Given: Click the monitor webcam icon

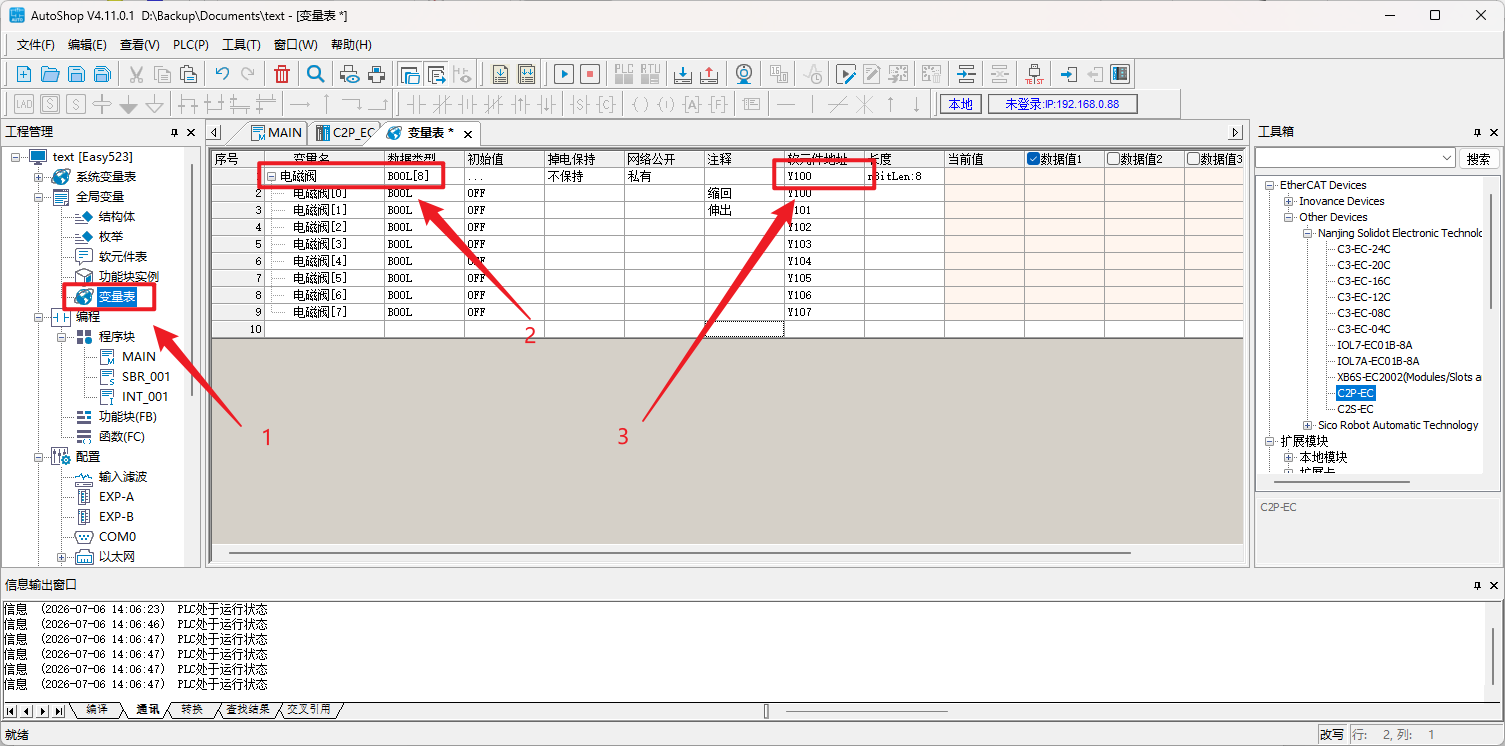Looking at the screenshot, I should pos(744,74).
